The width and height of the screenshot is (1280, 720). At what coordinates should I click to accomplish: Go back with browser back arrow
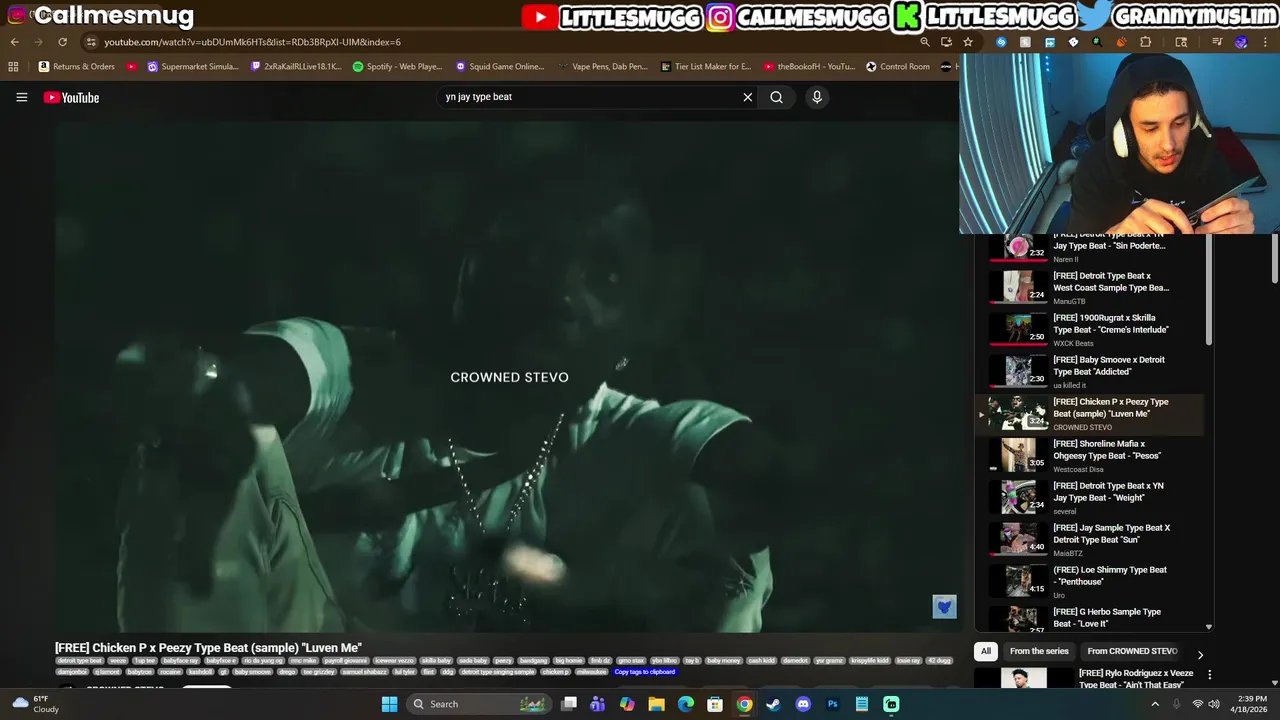(14, 42)
